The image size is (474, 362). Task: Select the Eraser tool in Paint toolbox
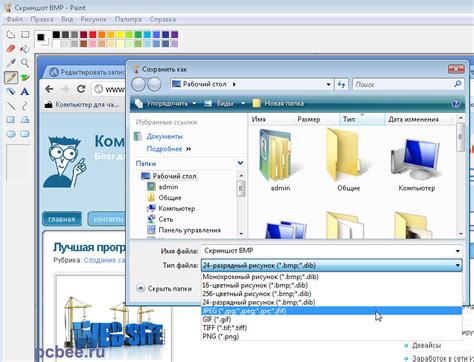pyautogui.click(x=11, y=49)
